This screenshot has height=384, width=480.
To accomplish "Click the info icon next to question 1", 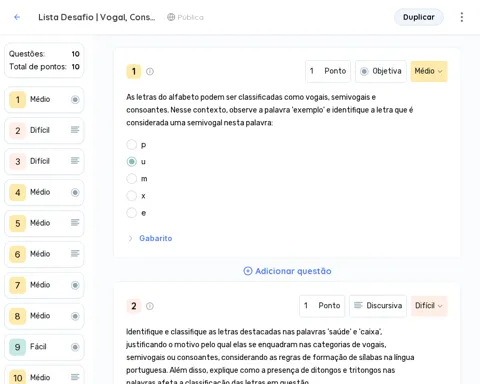I will (150, 71).
